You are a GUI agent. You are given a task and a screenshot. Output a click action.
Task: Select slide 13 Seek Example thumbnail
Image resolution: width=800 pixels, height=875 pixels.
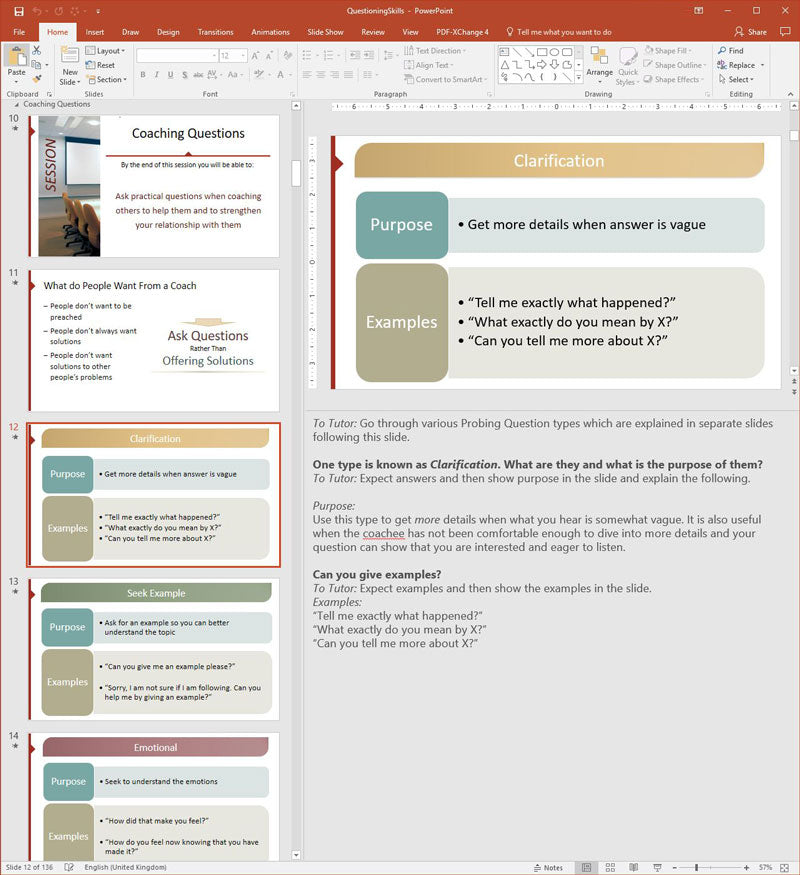154,649
